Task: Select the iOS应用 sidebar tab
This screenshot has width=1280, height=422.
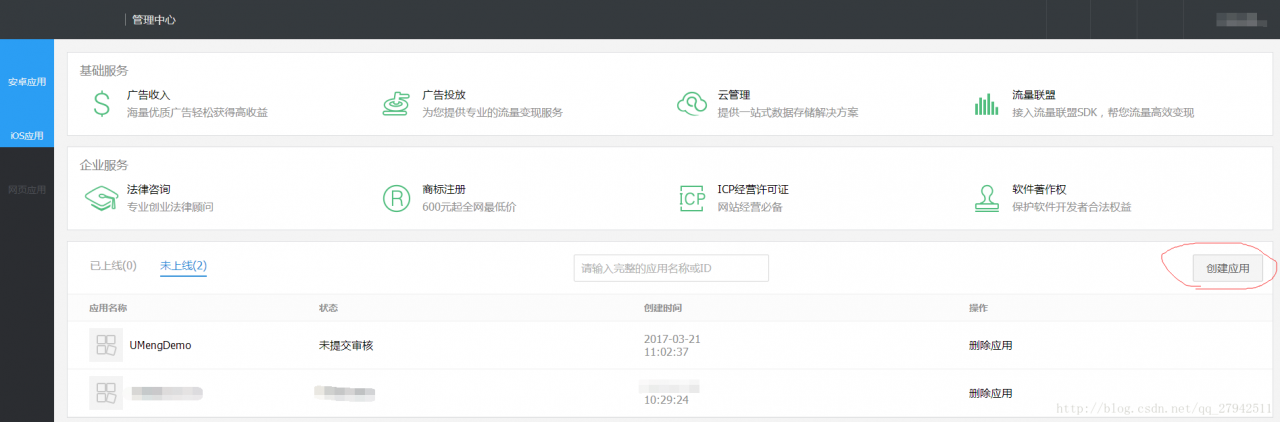Action: (27, 135)
